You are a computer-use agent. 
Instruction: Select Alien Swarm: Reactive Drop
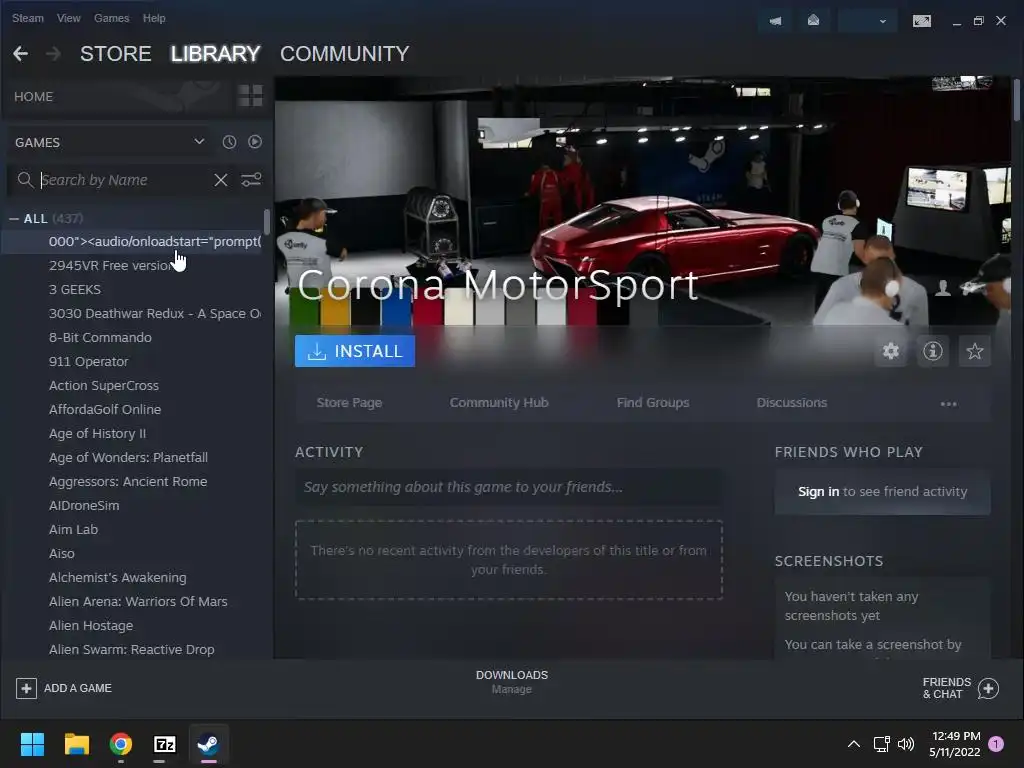[x=131, y=650]
